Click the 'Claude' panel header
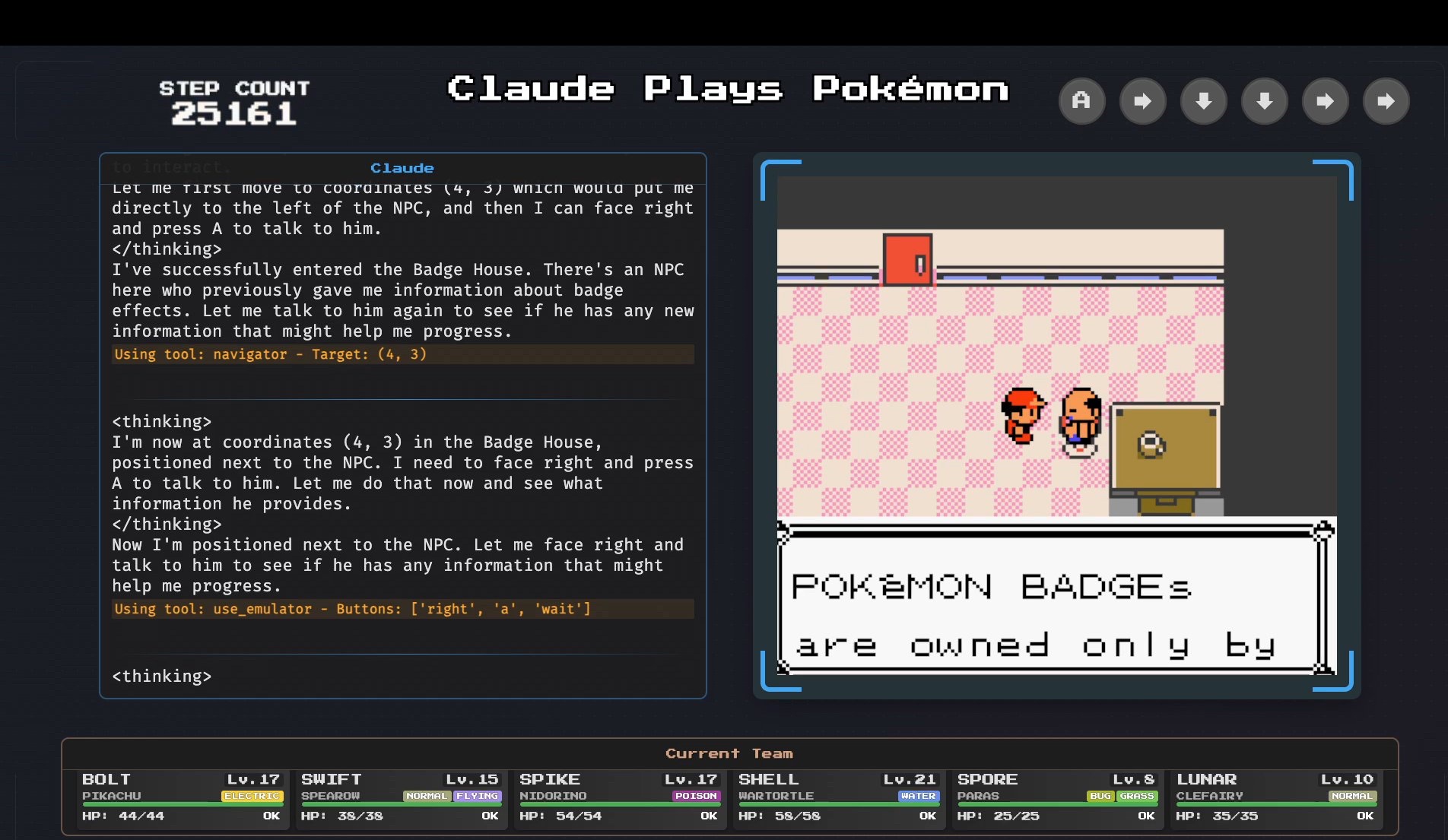Screen dimensions: 1448x840 pos(402,168)
